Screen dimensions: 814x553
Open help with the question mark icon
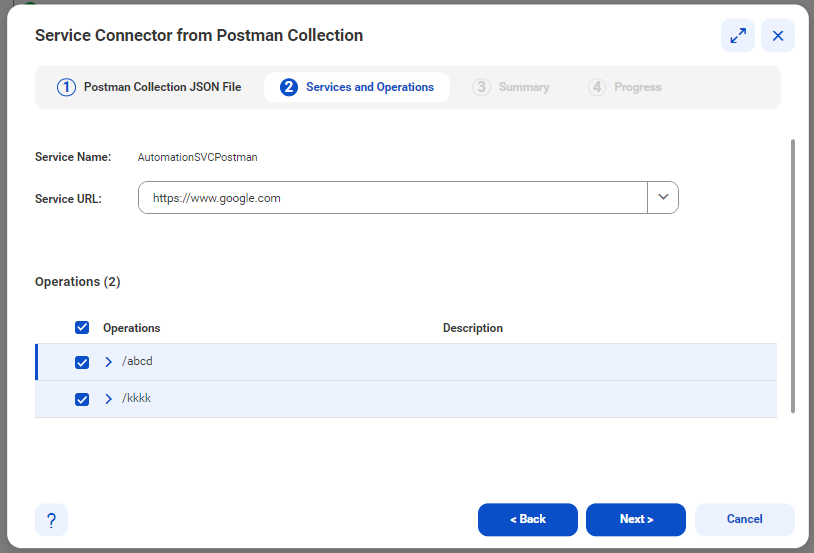coord(51,520)
